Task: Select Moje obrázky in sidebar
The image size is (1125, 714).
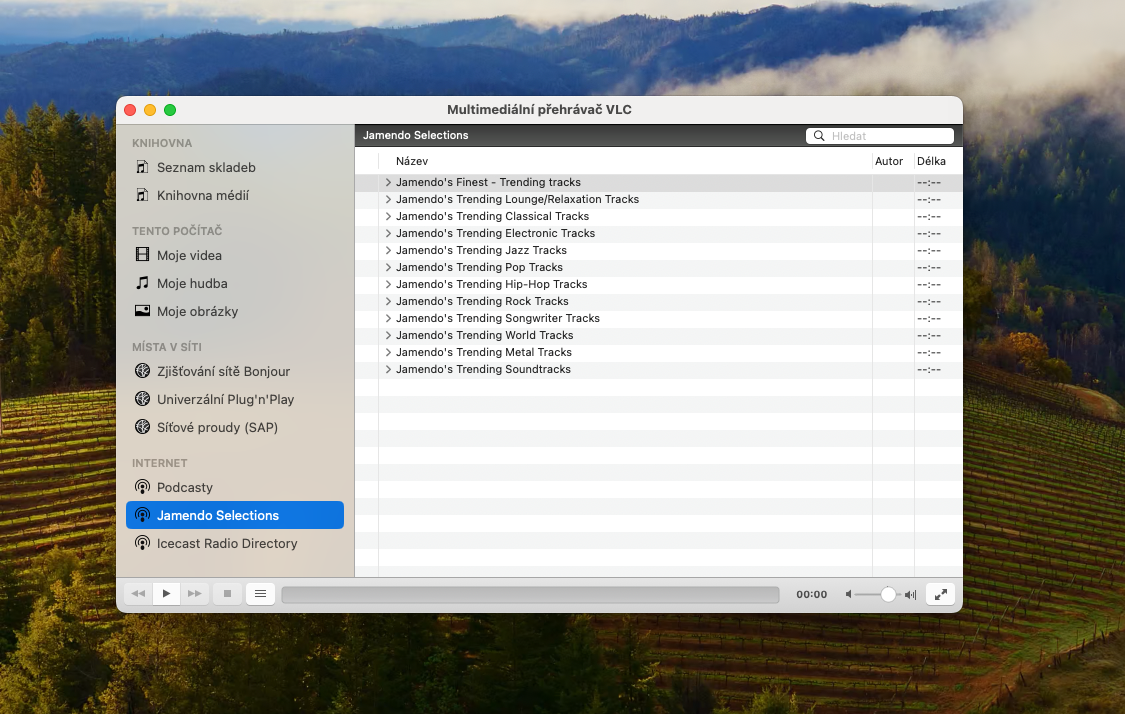Action: point(235,311)
